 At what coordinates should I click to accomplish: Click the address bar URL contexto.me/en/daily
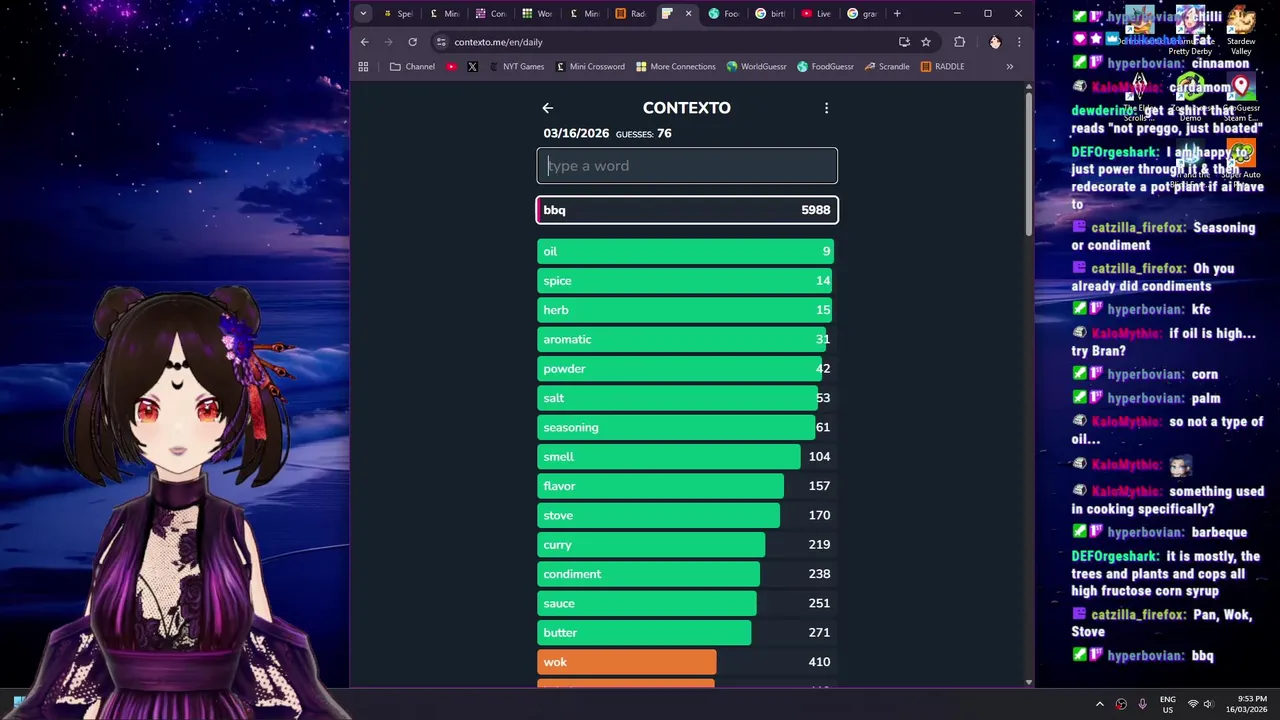coord(498,42)
